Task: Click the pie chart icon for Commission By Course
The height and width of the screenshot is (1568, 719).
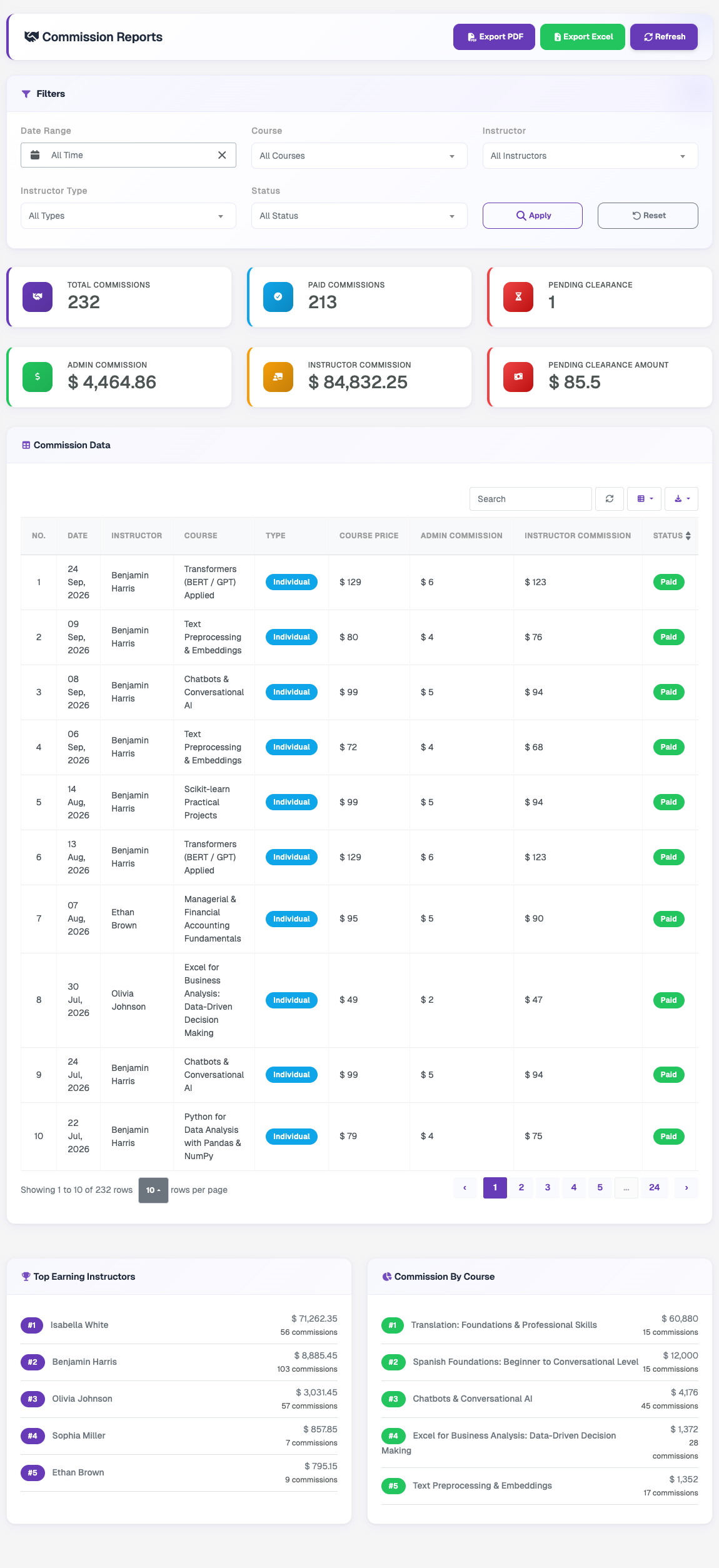Action: pyautogui.click(x=387, y=1277)
